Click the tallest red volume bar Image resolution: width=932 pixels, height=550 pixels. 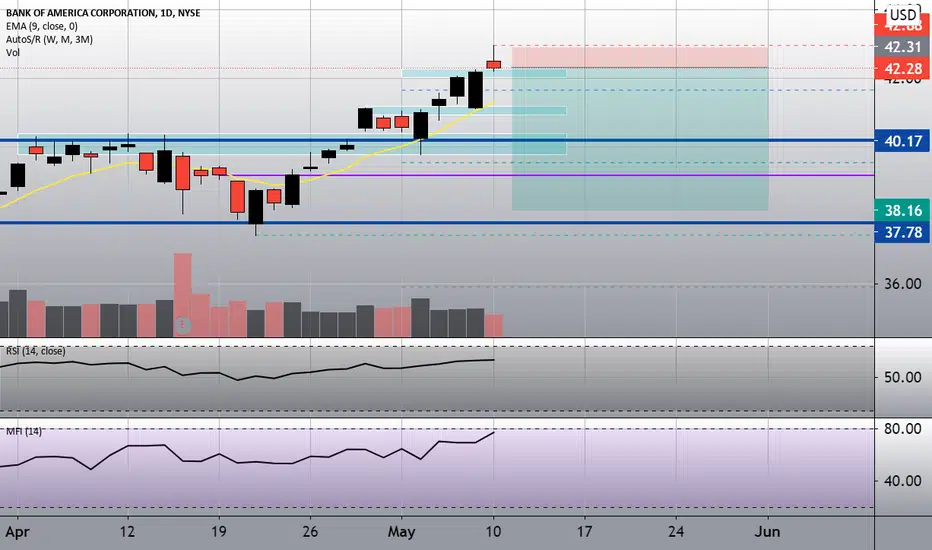182,295
